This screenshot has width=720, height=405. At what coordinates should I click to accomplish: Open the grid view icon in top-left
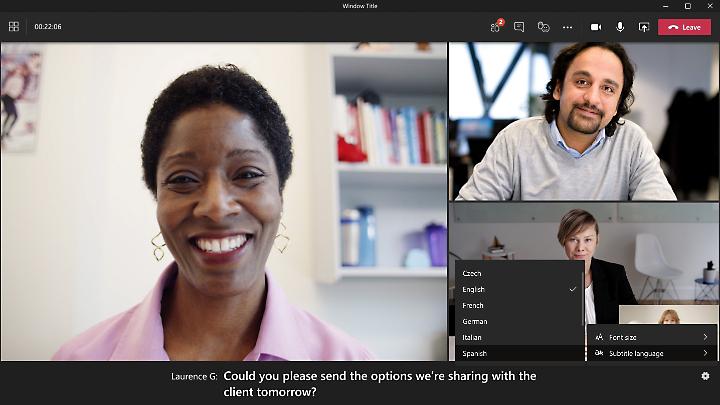tap(14, 27)
